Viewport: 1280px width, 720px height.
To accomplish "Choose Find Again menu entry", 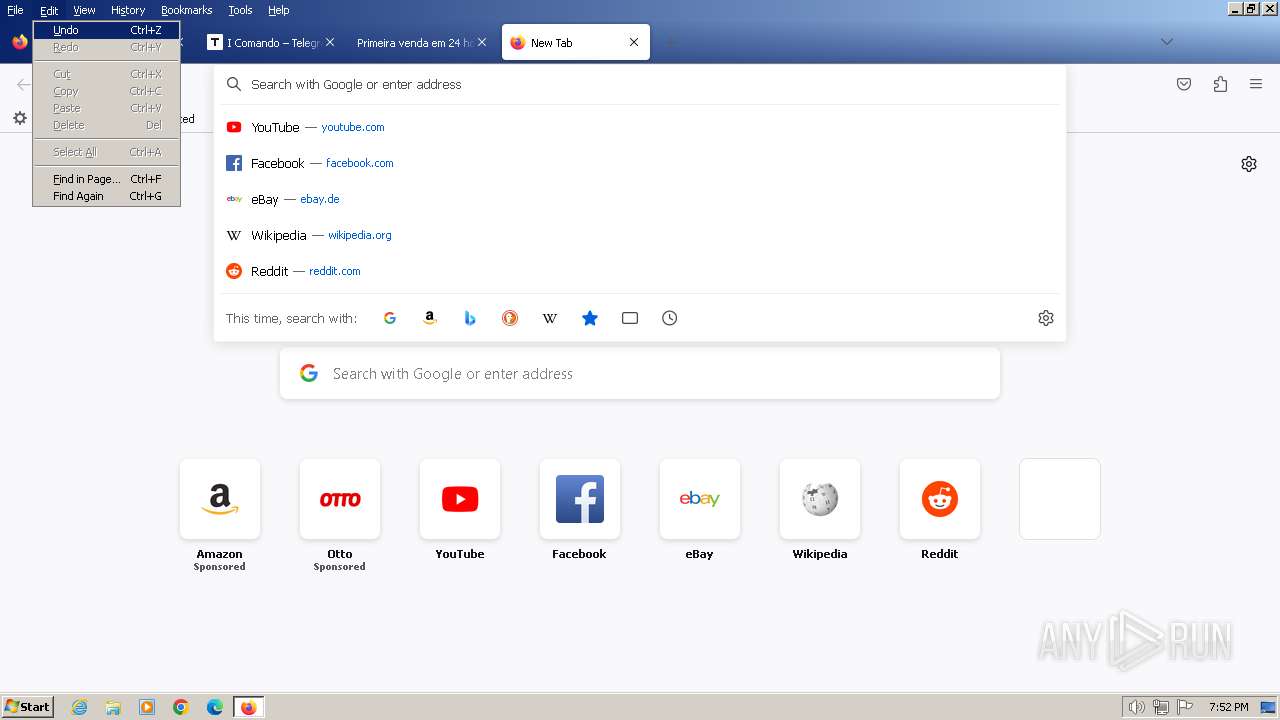I will coord(106,196).
